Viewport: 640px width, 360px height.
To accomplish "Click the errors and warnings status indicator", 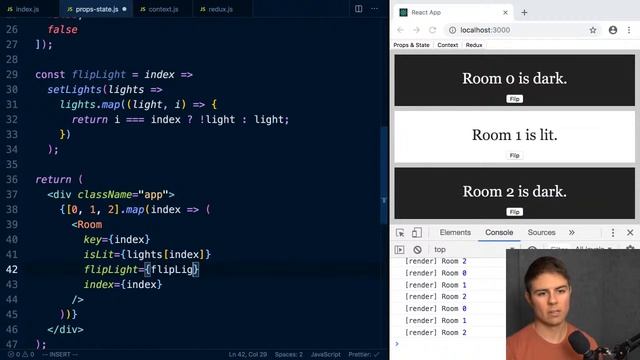I will click(x=20, y=354).
